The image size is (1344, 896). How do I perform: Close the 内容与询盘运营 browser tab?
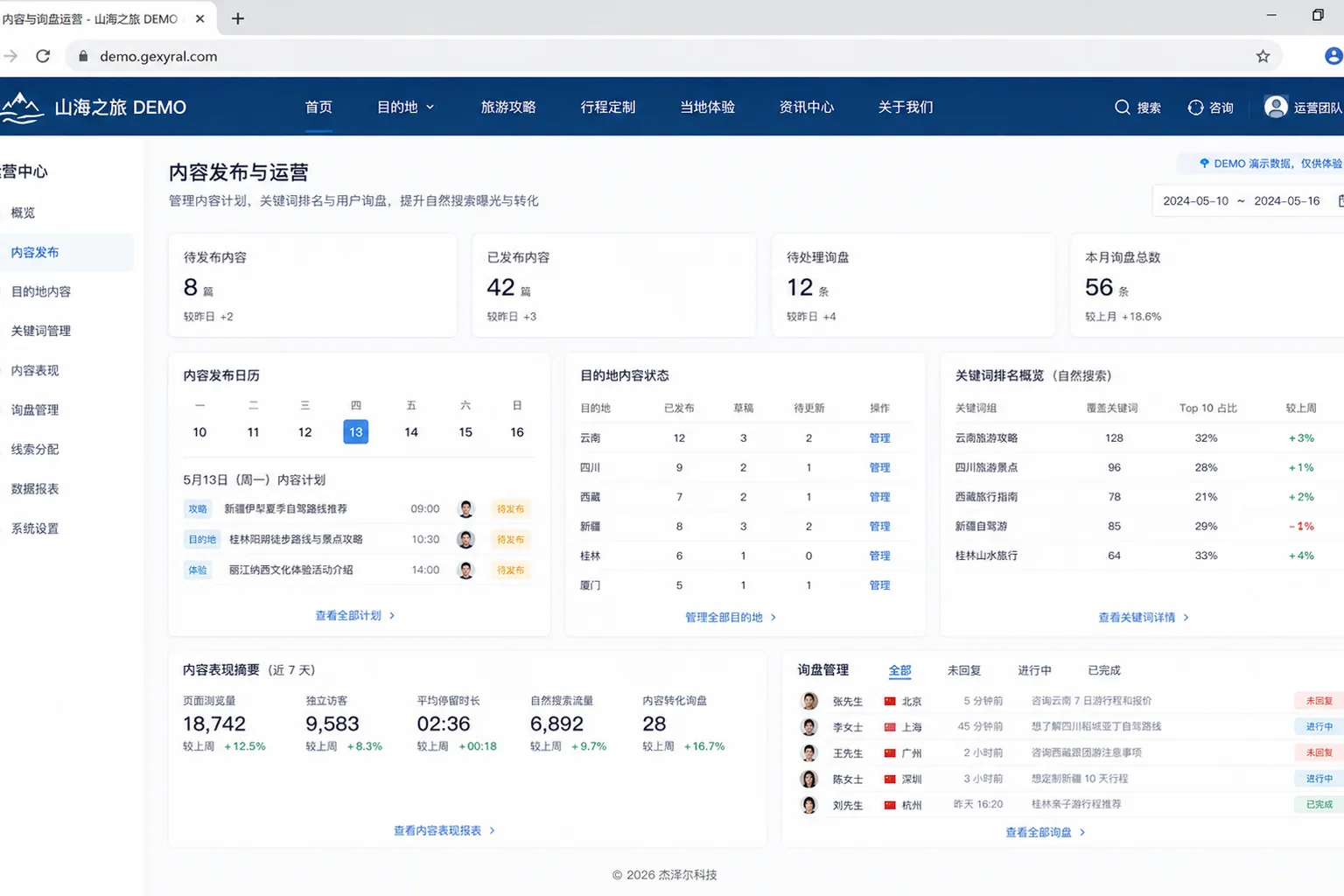[199, 18]
